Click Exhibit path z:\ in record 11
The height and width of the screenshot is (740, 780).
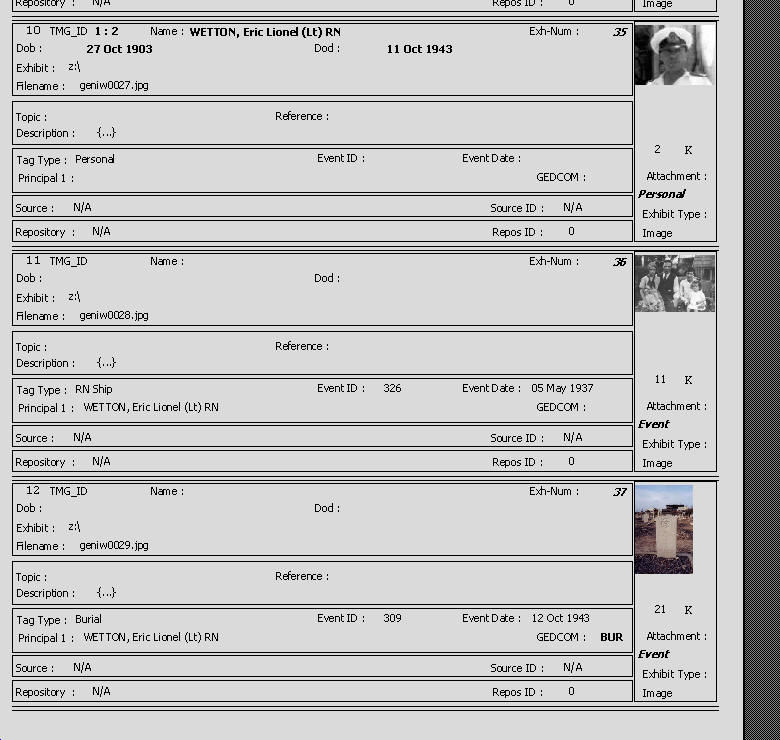[74, 297]
